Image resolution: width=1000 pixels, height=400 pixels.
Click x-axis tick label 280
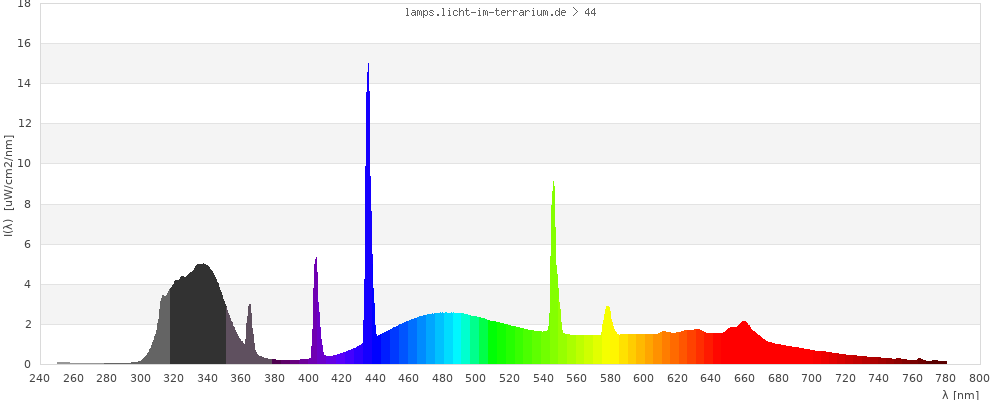[x=107, y=378]
